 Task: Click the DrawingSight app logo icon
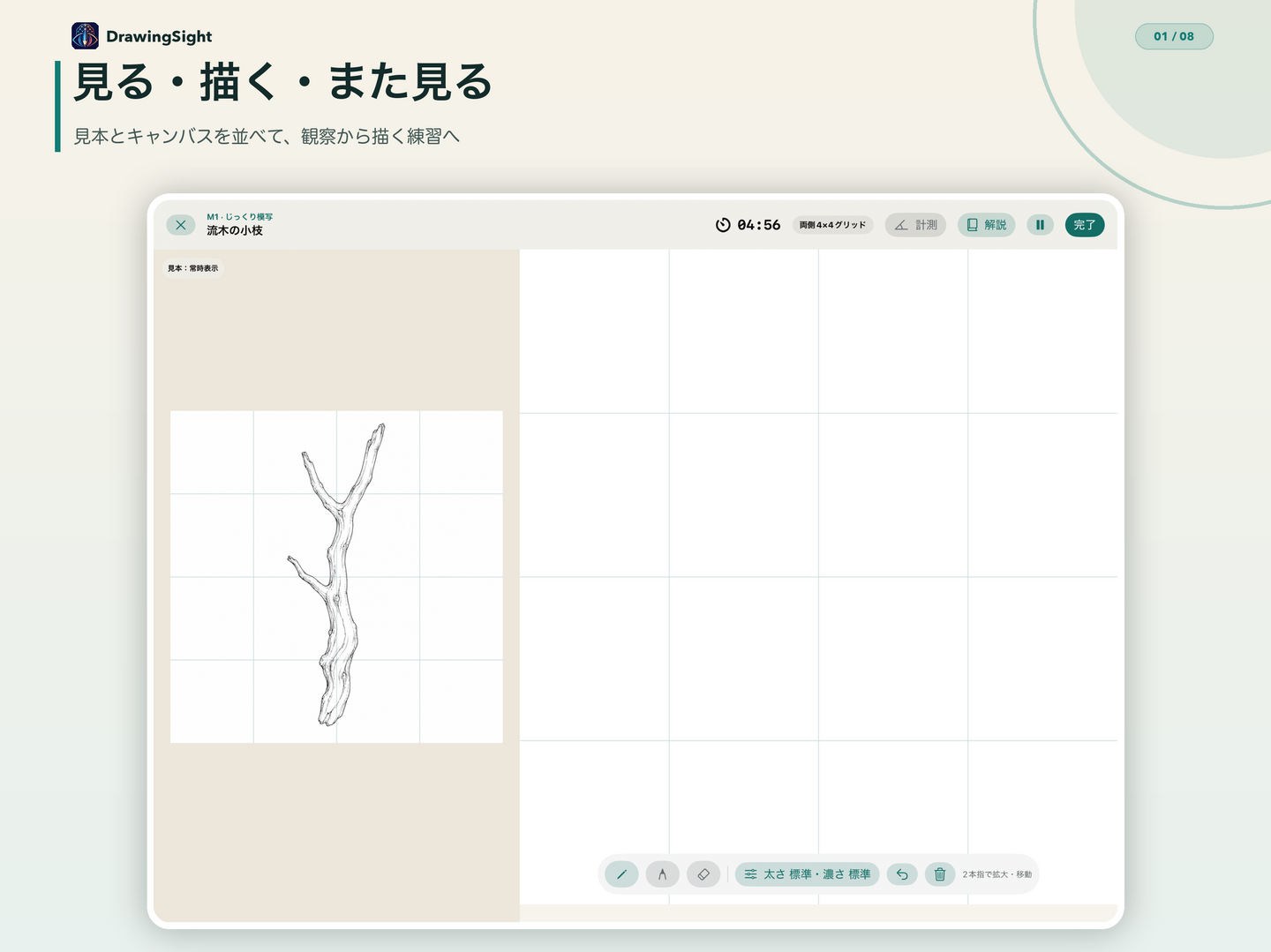[x=85, y=36]
